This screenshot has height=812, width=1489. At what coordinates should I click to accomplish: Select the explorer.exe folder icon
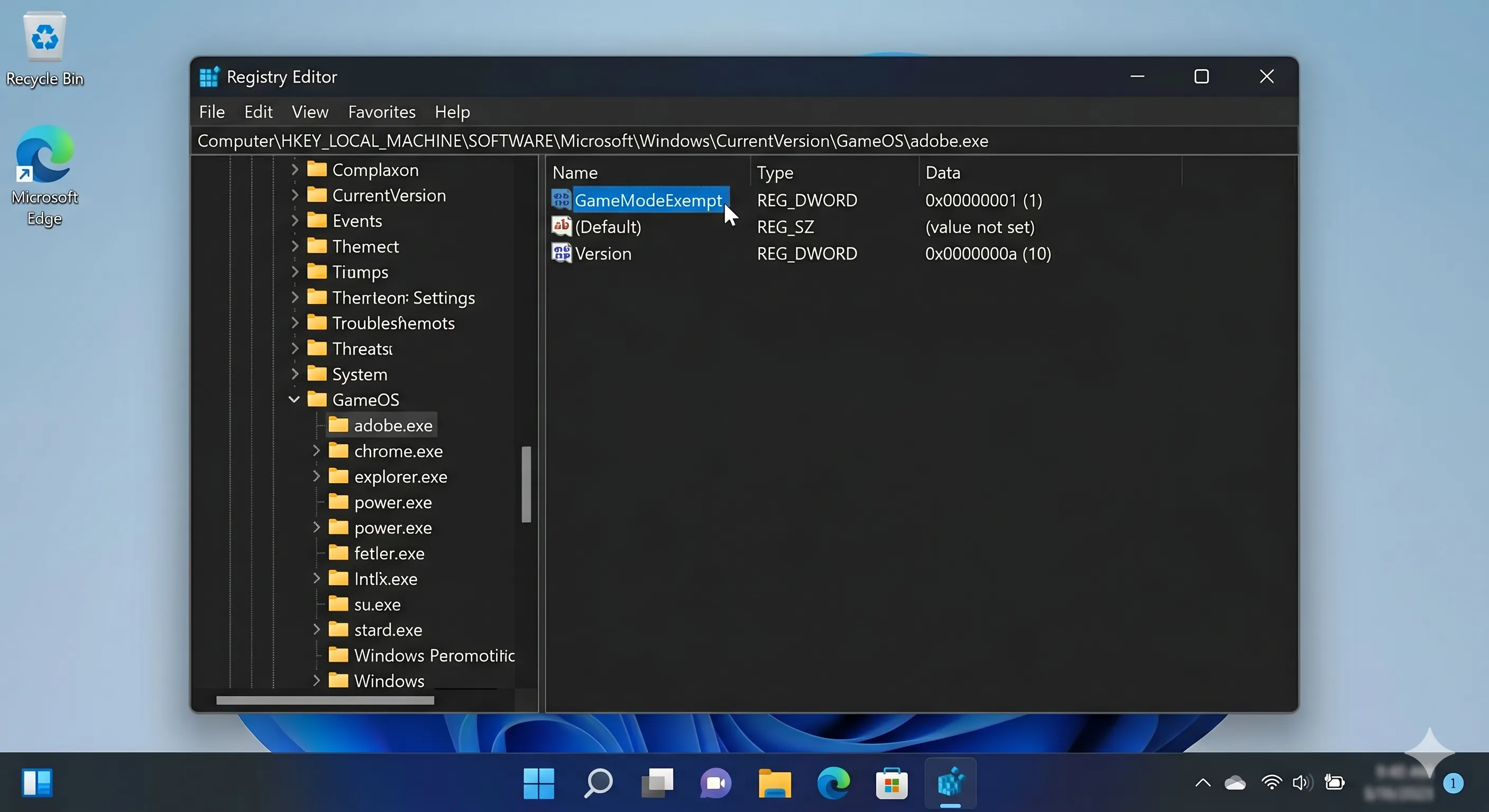[x=338, y=476]
